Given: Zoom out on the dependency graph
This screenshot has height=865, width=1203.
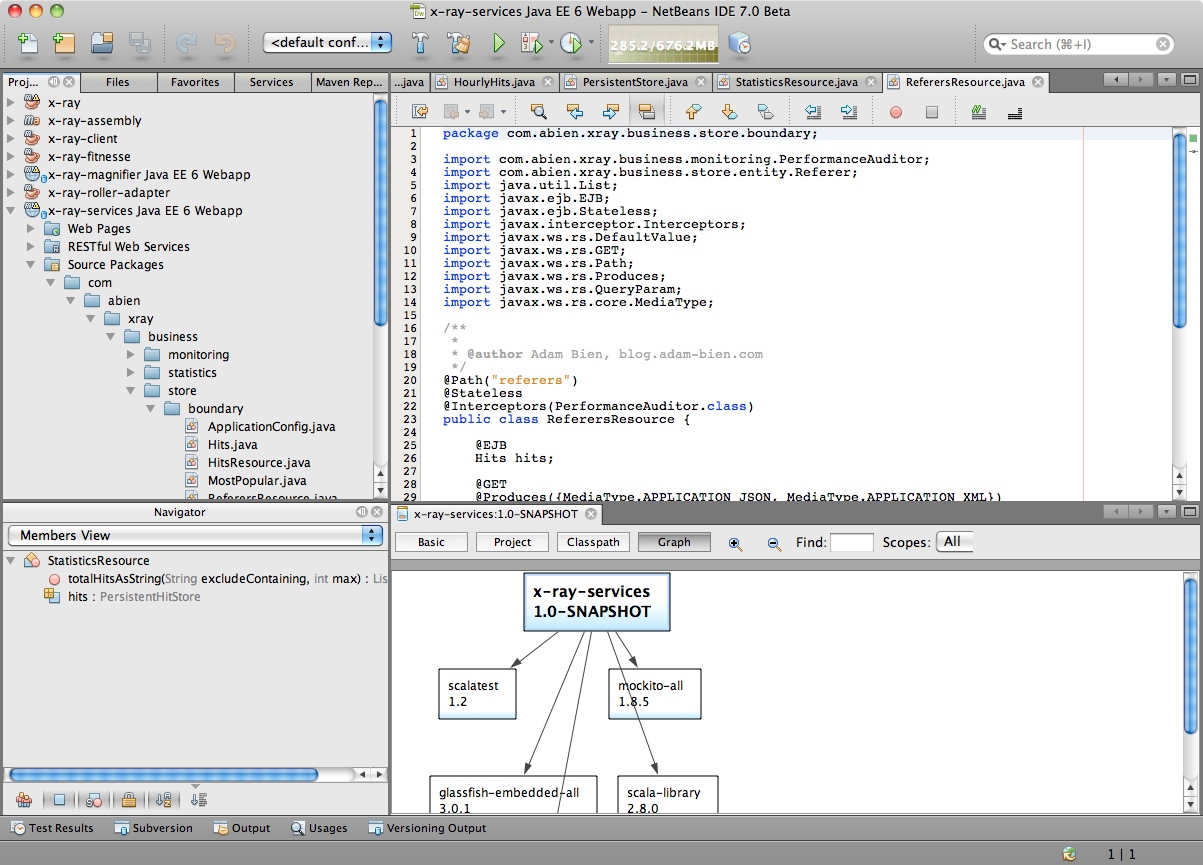Looking at the screenshot, I should (773, 543).
